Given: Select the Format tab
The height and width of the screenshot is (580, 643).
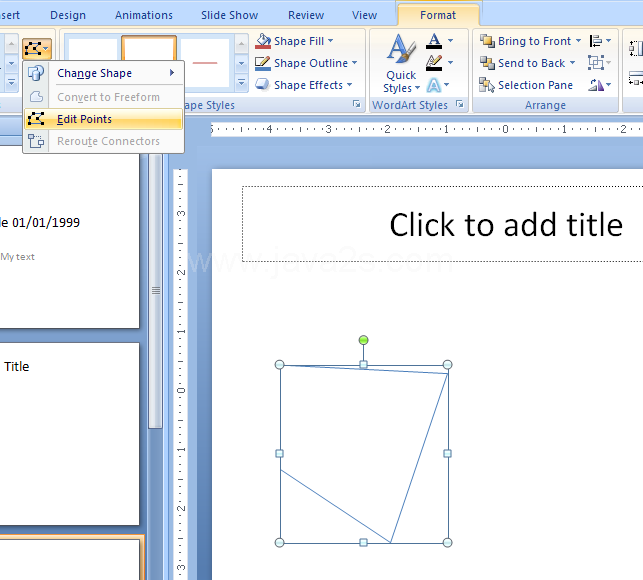Looking at the screenshot, I should pos(438,15).
